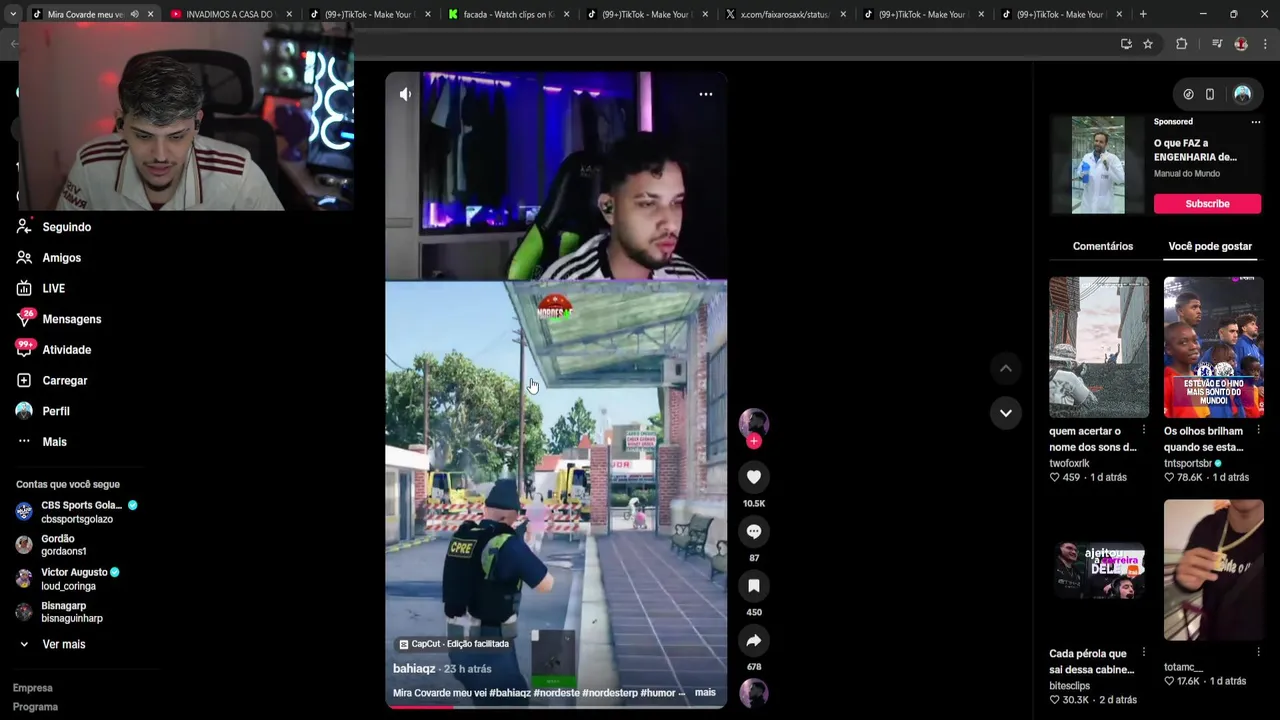Image resolution: width=1280 pixels, height=720 pixels.
Task: Share the video with the arrow icon
Action: [x=754, y=640]
